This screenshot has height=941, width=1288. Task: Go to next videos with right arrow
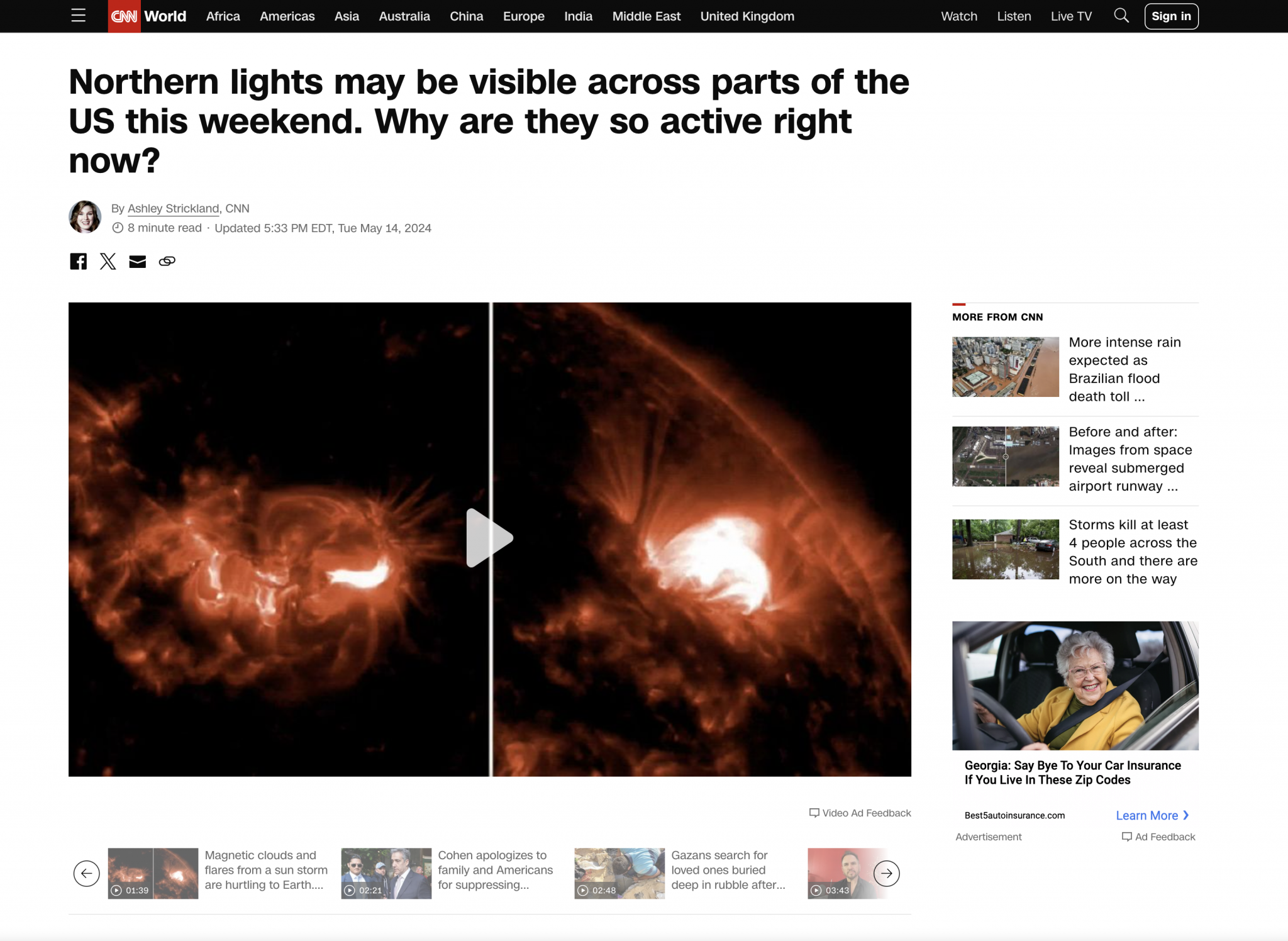click(886, 873)
